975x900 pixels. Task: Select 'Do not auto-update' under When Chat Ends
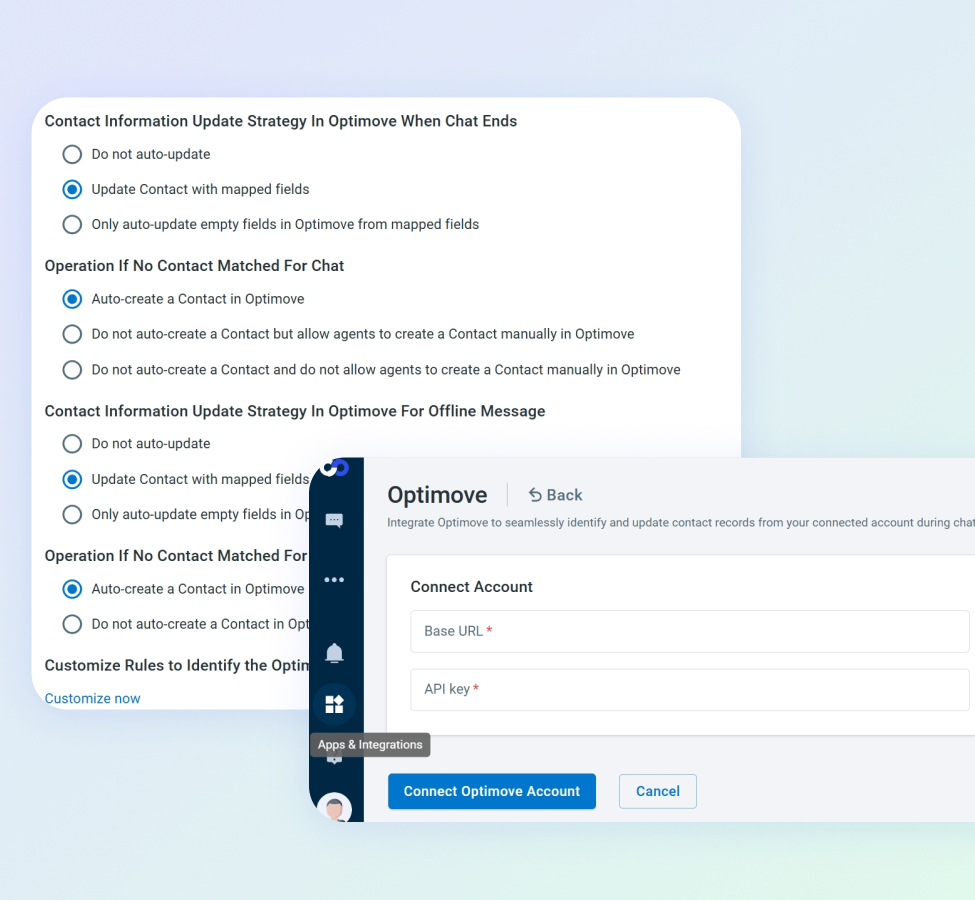tap(72, 154)
